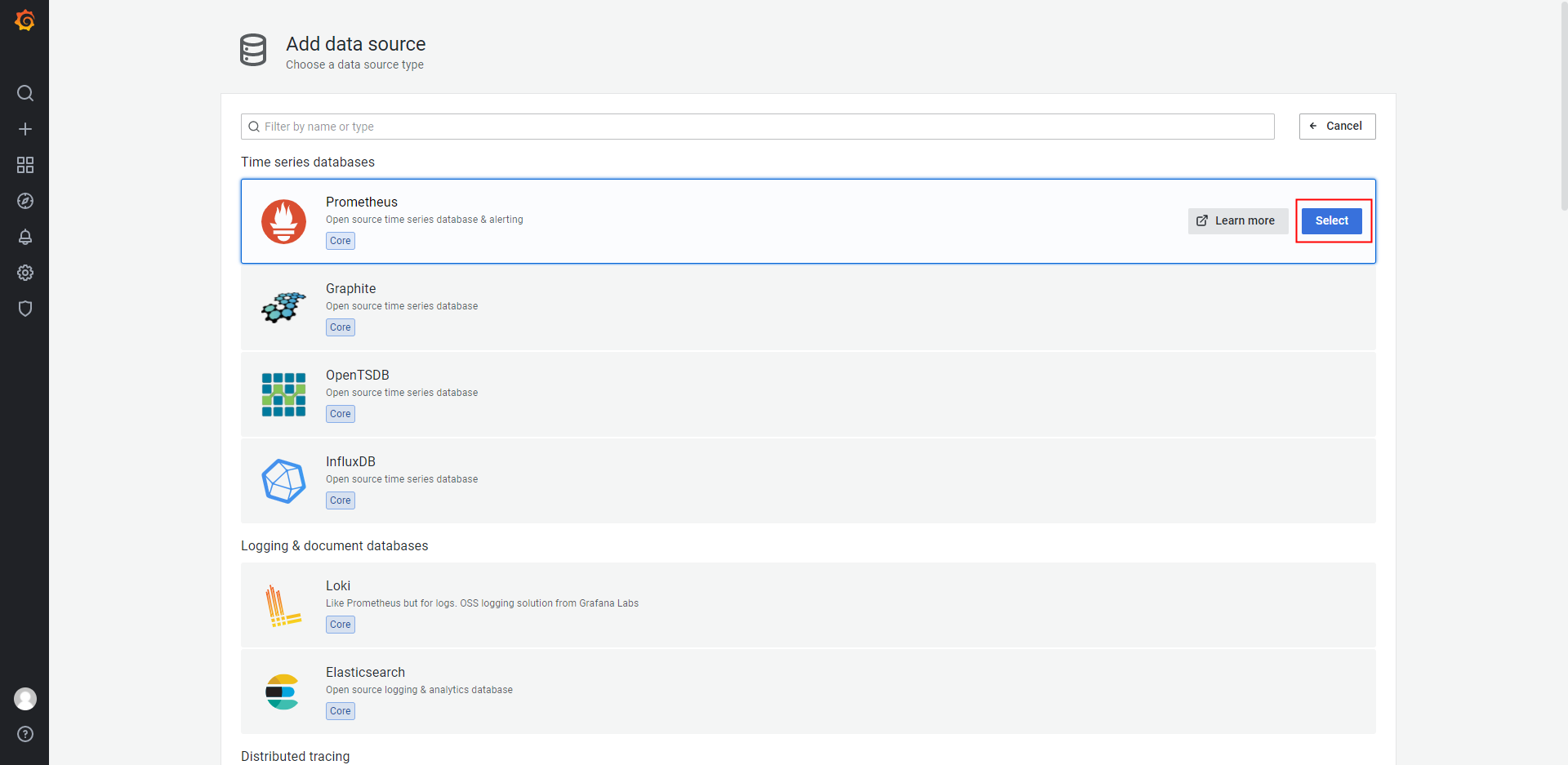Viewport: 1568px width, 765px height.
Task: Click the filter box magnifier icon
Action: pos(254,127)
